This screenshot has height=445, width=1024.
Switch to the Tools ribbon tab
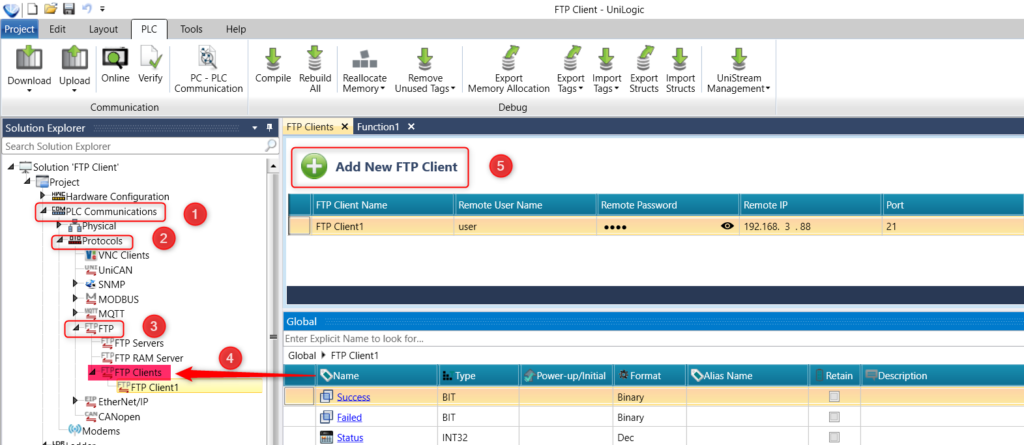[191, 29]
